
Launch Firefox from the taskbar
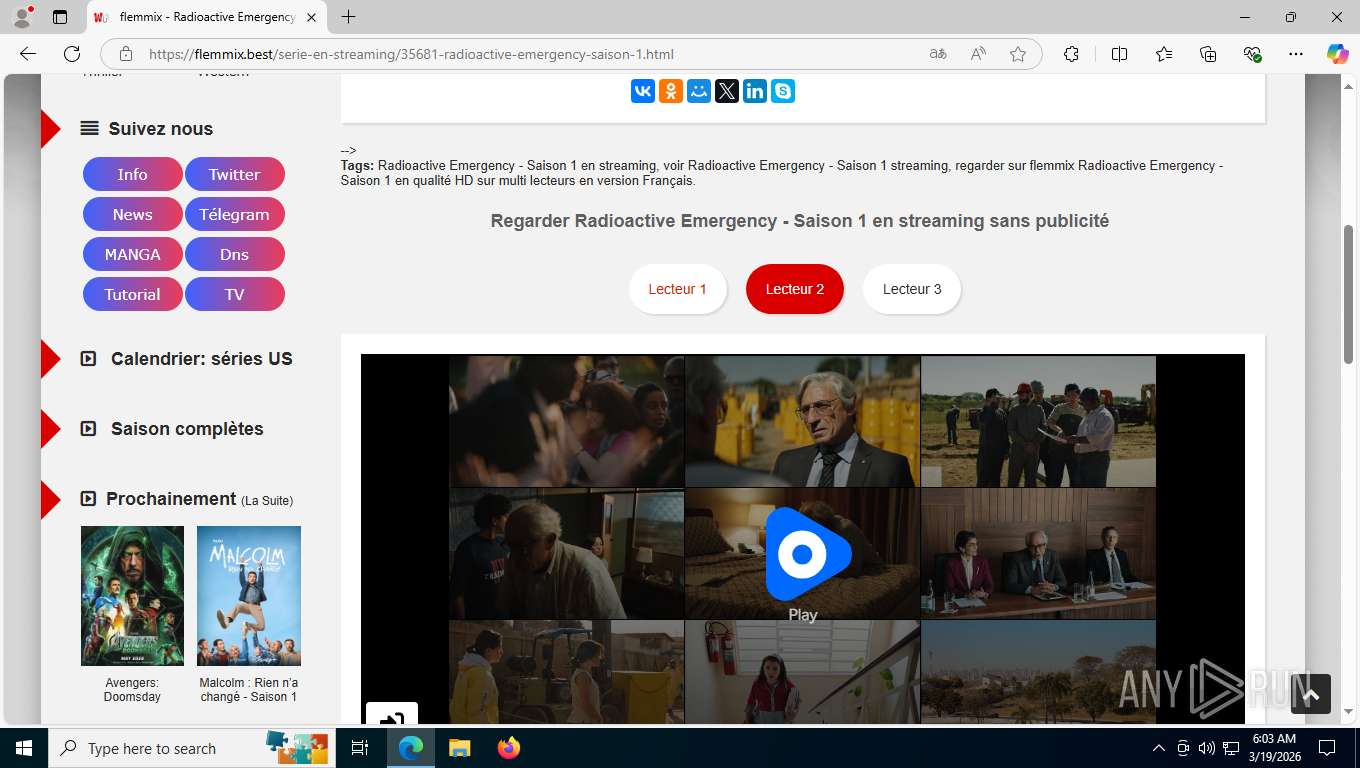tap(509, 748)
